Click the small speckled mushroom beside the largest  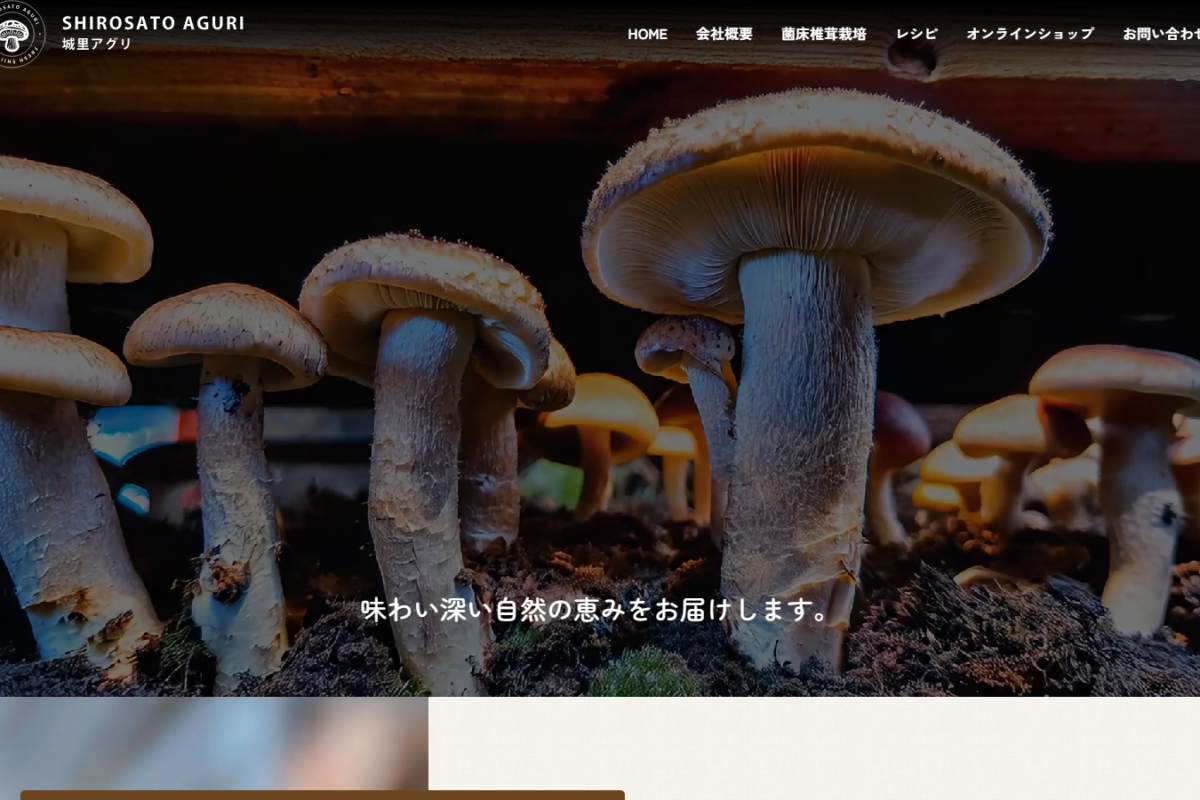pyautogui.click(x=688, y=347)
